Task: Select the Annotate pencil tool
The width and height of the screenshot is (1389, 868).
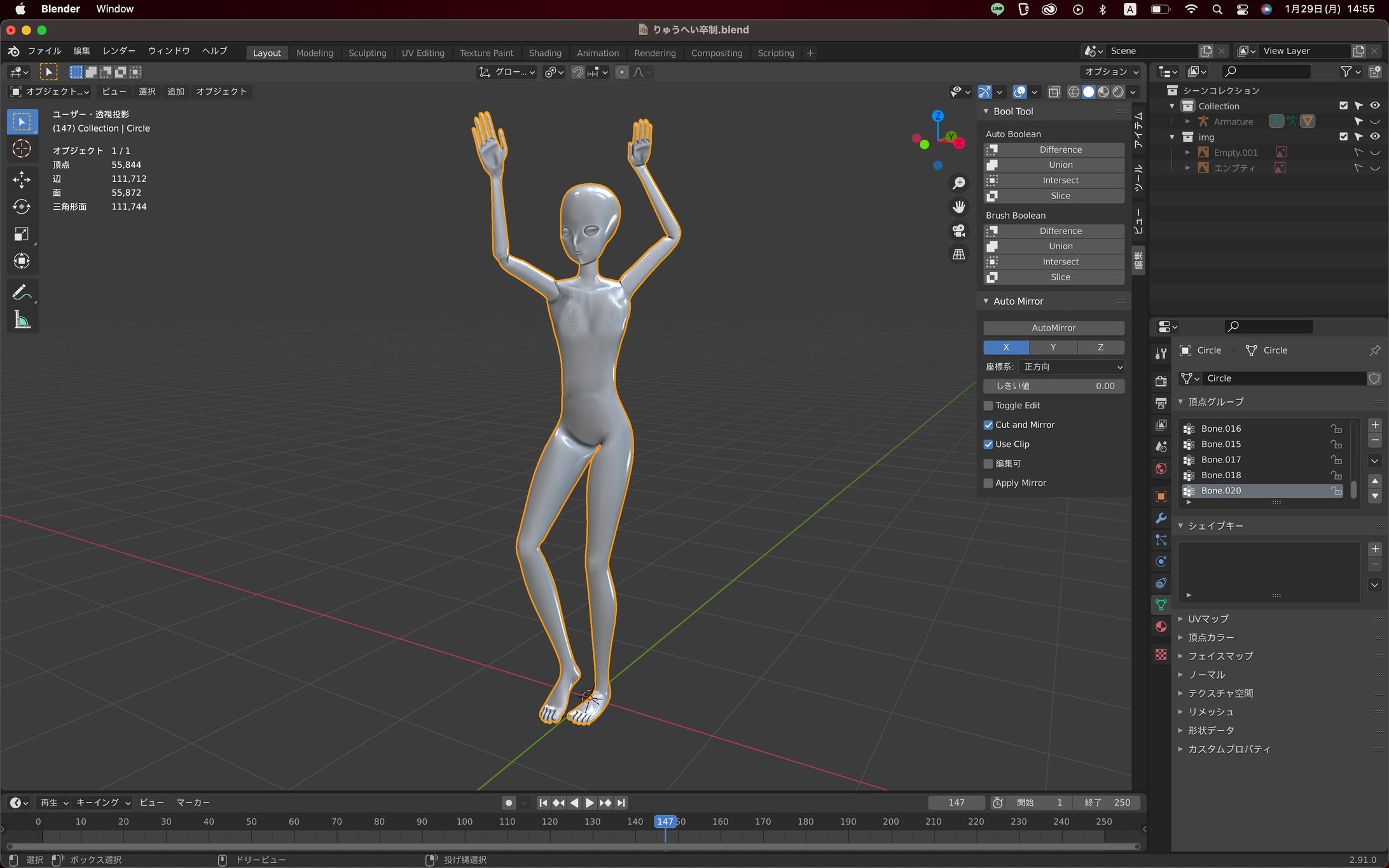Action: 22,293
